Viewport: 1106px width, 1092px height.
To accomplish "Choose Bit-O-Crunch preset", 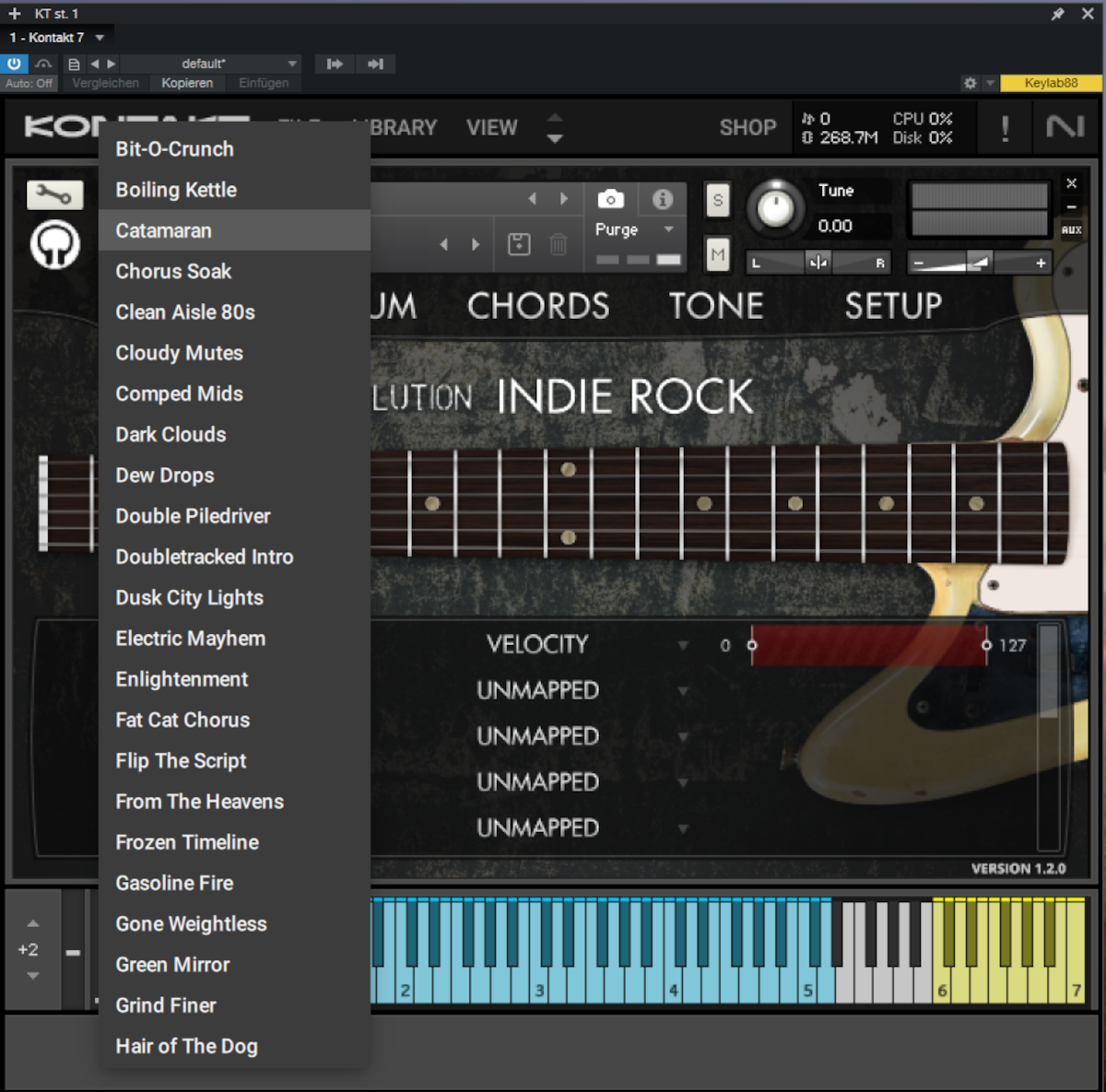I will tap(234, 149).
